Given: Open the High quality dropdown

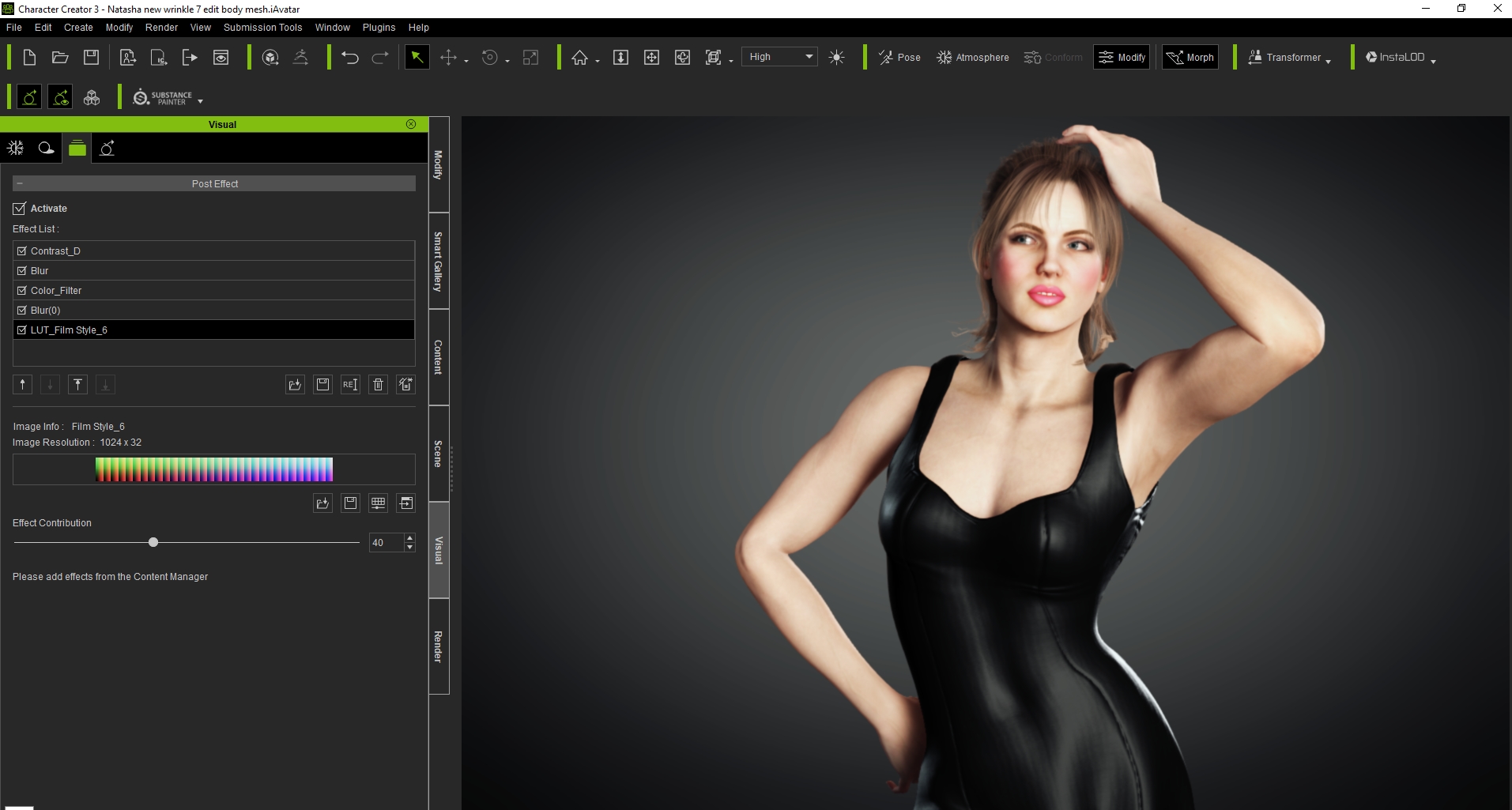Looking at the screenshot, I should coord(779,56).
